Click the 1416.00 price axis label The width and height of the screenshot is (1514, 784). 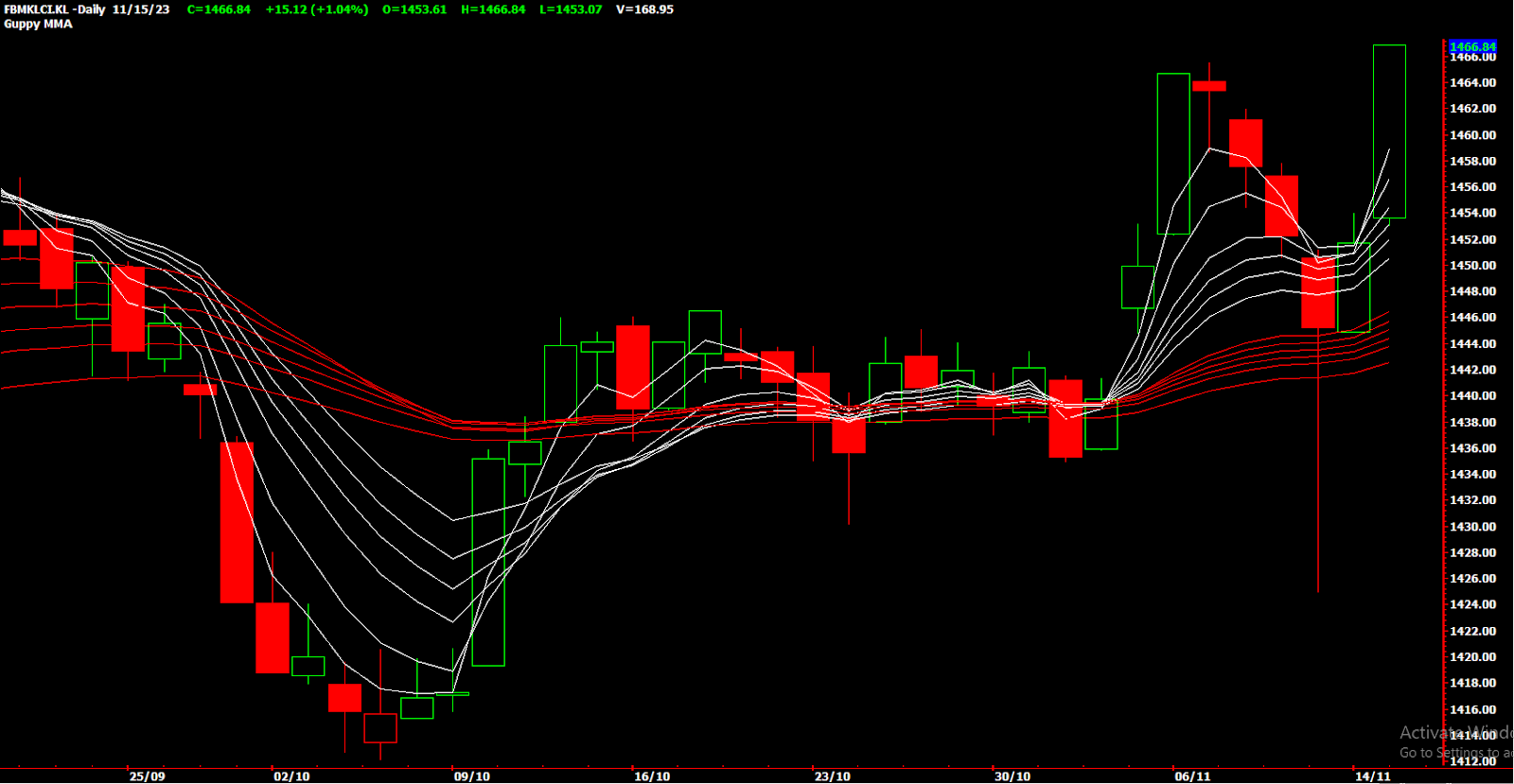(1473, 710)
